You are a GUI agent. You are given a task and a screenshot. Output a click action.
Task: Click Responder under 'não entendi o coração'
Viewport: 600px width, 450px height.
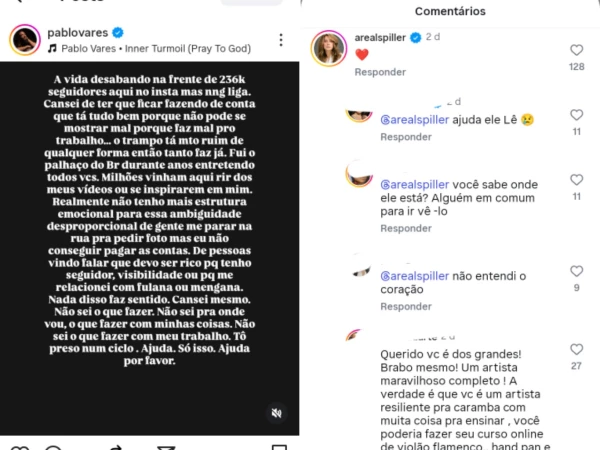(x=406, y=307)
